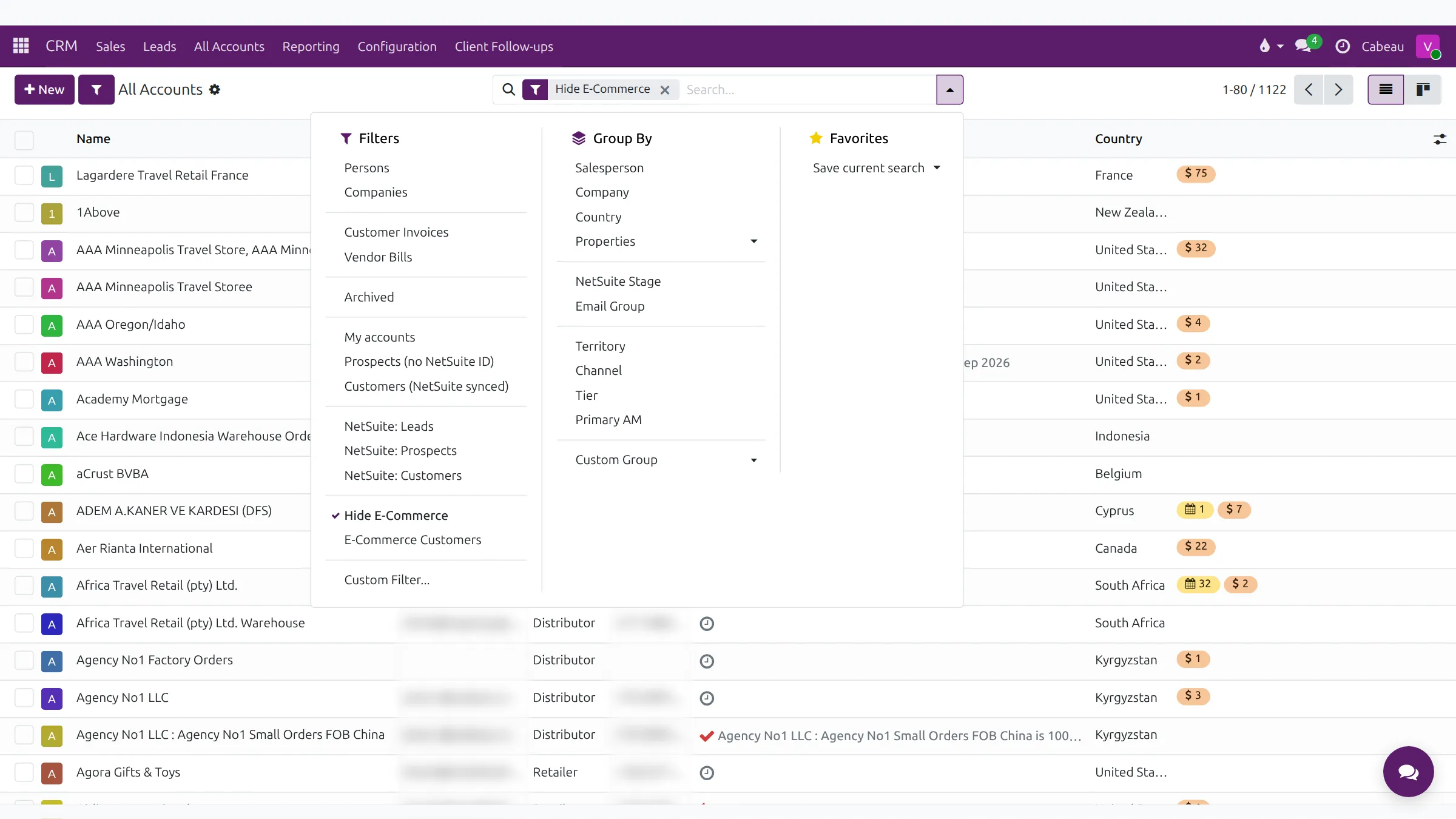Image resolution: width=1456 pixels, height=819 pixels.
Task: Select the Lagardere Travel Retail France checkbox
Action: tap(24, 176)
